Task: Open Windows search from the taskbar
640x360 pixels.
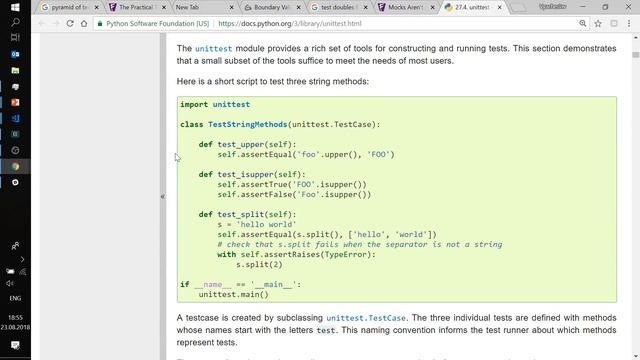Action: pos(15,22)
